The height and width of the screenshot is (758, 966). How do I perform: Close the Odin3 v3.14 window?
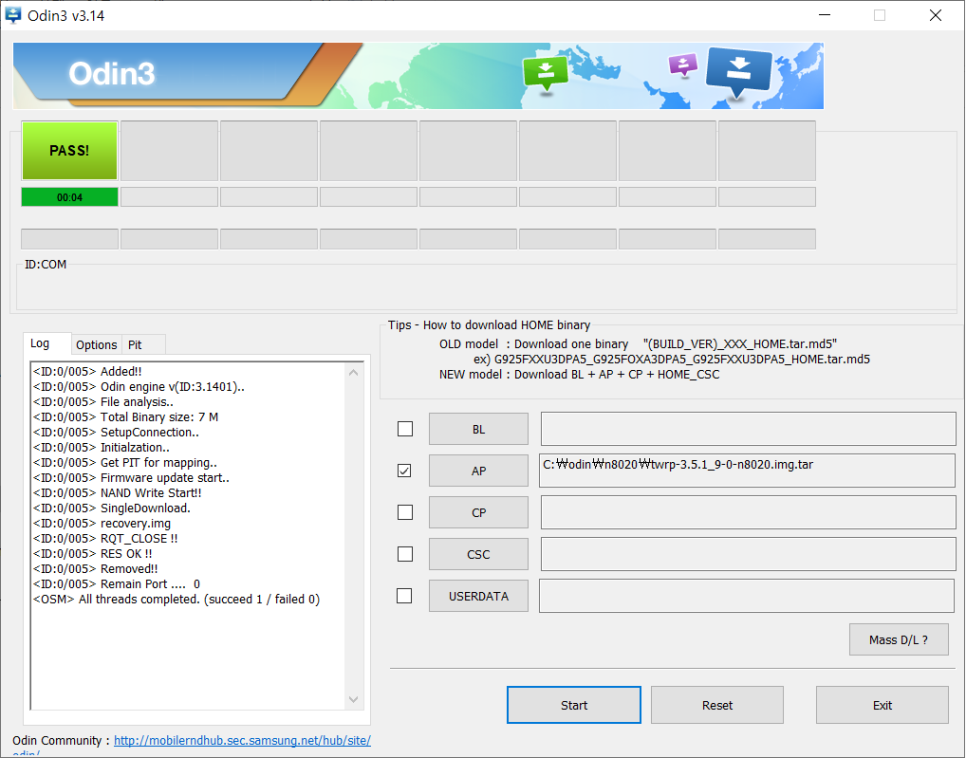pyautogui.click(x=935, y=15)
